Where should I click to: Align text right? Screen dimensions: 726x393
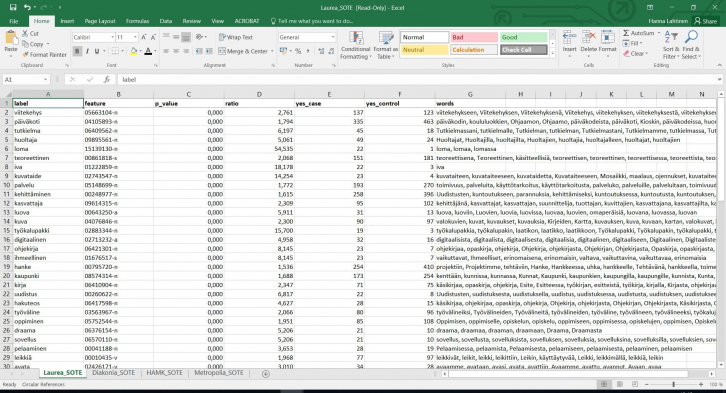[x=186, y=51]
